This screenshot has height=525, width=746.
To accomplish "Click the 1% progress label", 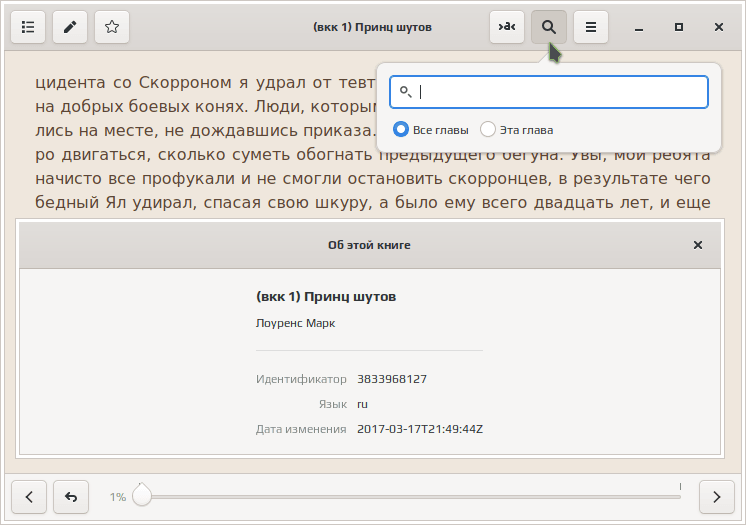I will pos(118,497).
